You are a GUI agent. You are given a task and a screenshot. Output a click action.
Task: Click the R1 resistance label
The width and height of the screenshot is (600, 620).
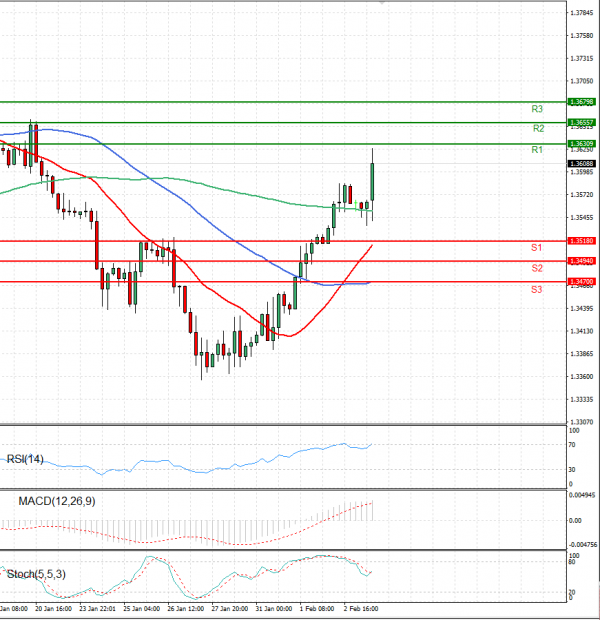537,150
